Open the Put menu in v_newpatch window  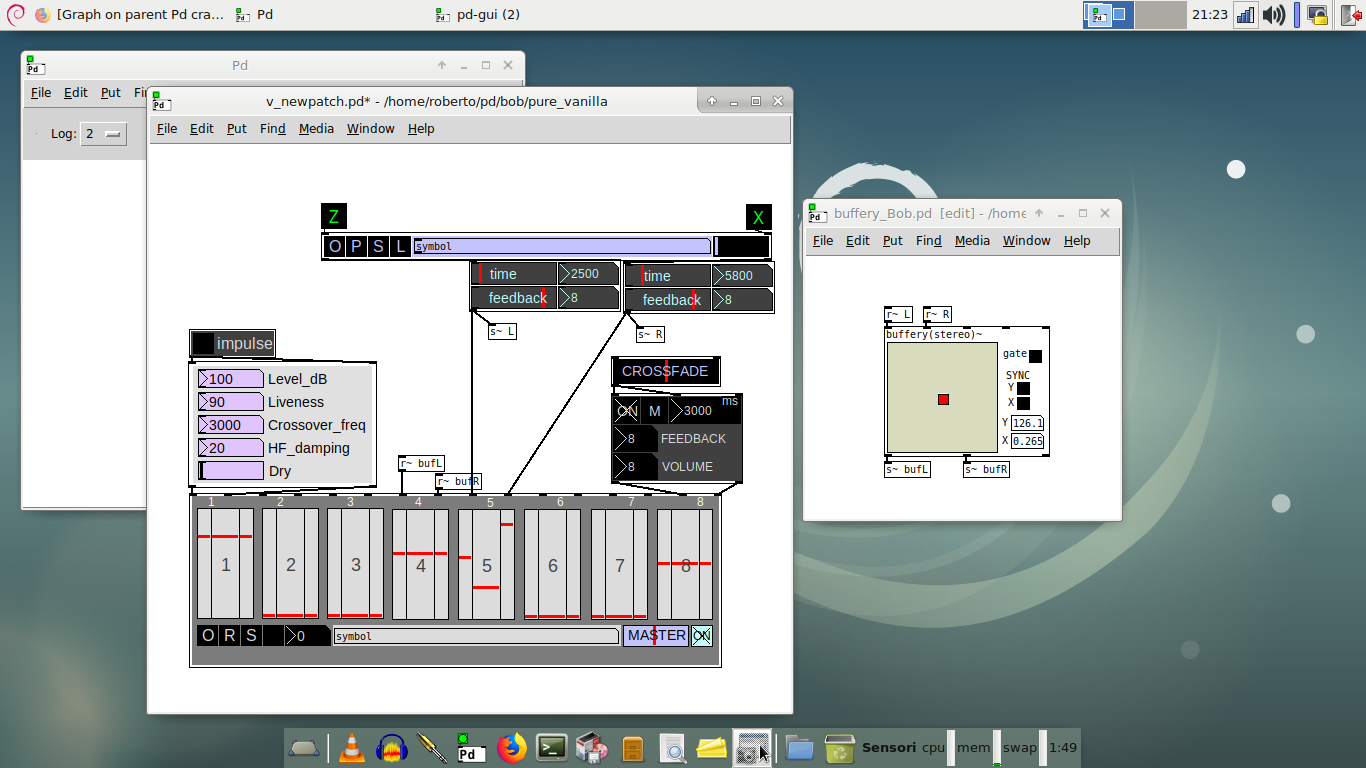[x=237, y=129]
